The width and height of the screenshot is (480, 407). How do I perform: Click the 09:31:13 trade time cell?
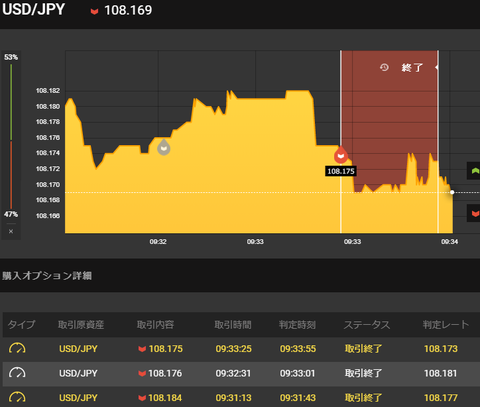(233, 398)
